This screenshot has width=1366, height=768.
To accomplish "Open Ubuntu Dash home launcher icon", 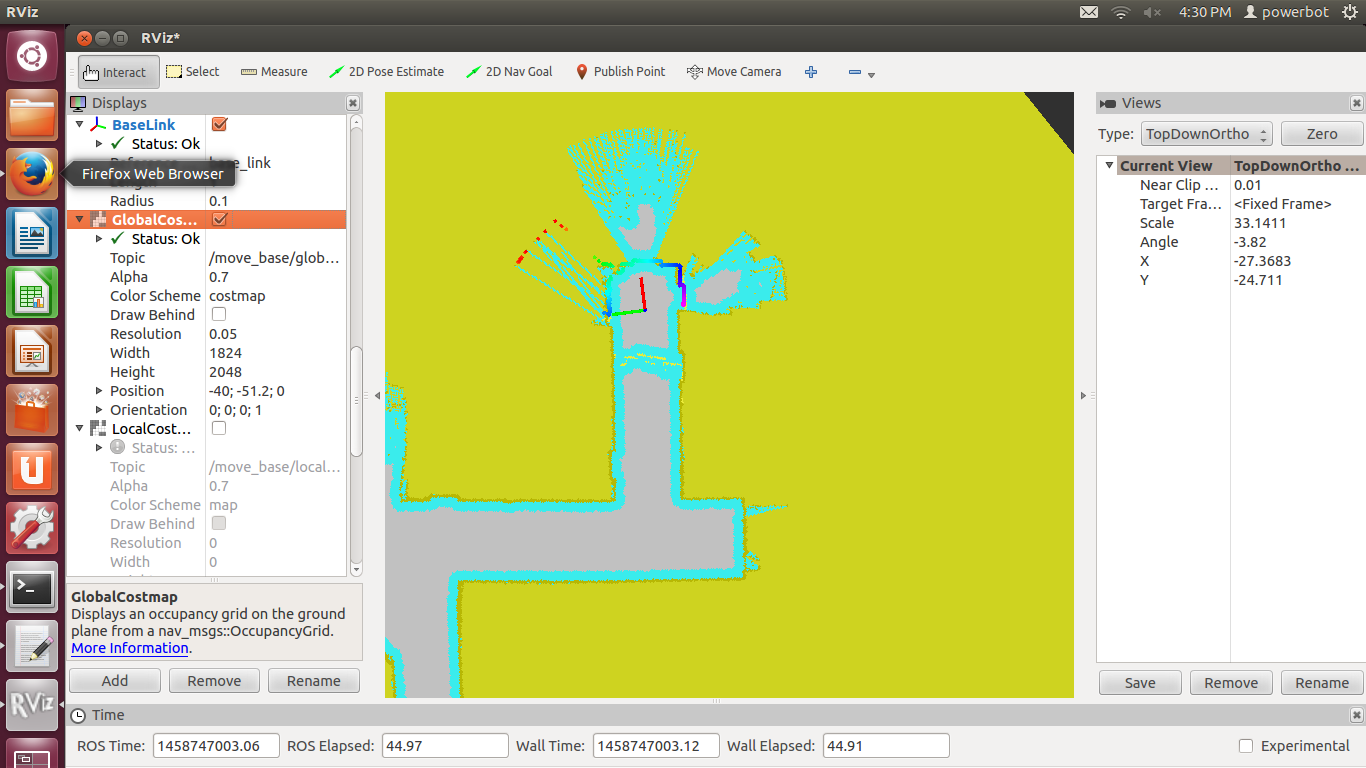I will click(x=32, y=56).
